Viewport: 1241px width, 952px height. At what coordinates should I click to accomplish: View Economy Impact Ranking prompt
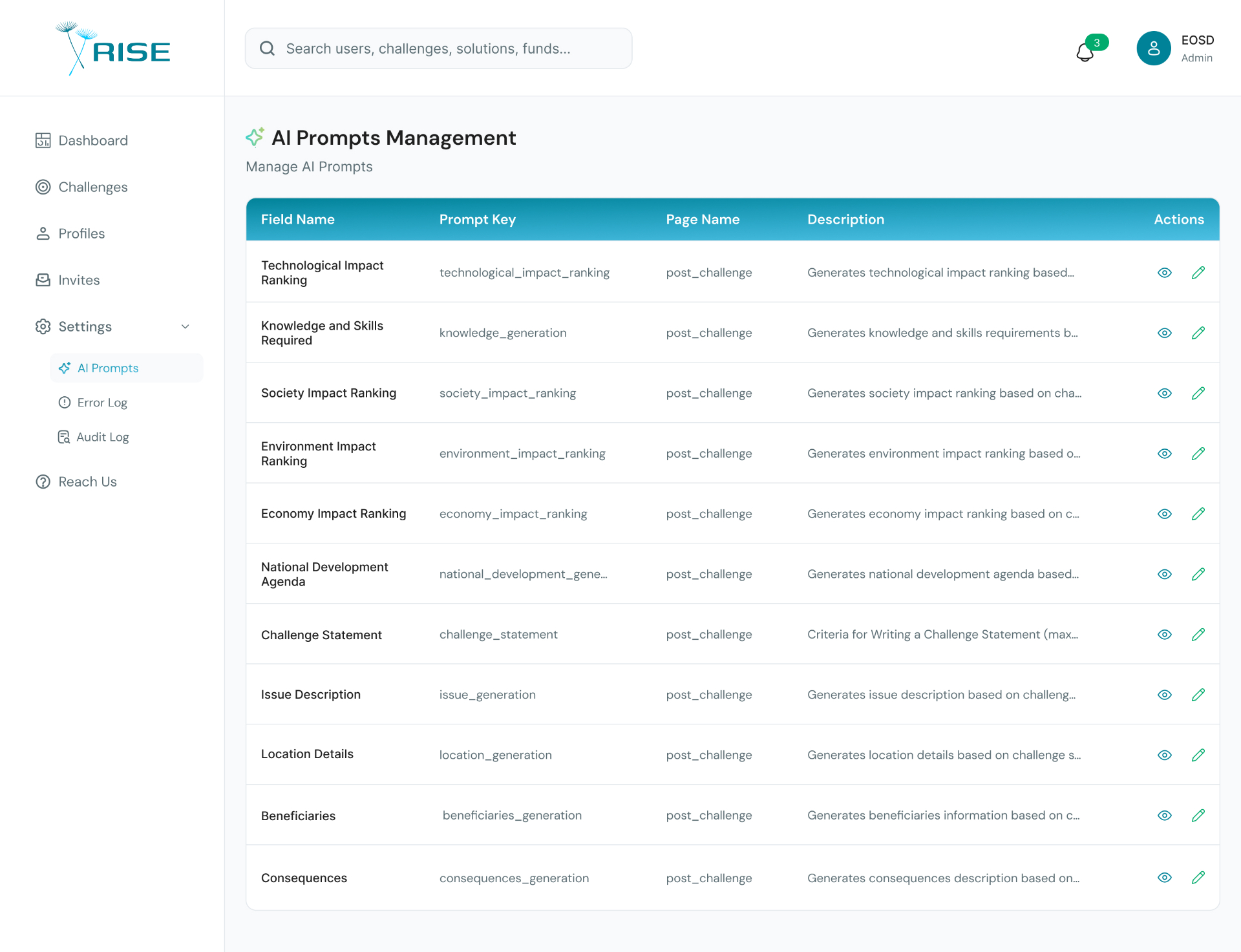pyautogui.click(x=1165, y=514)
